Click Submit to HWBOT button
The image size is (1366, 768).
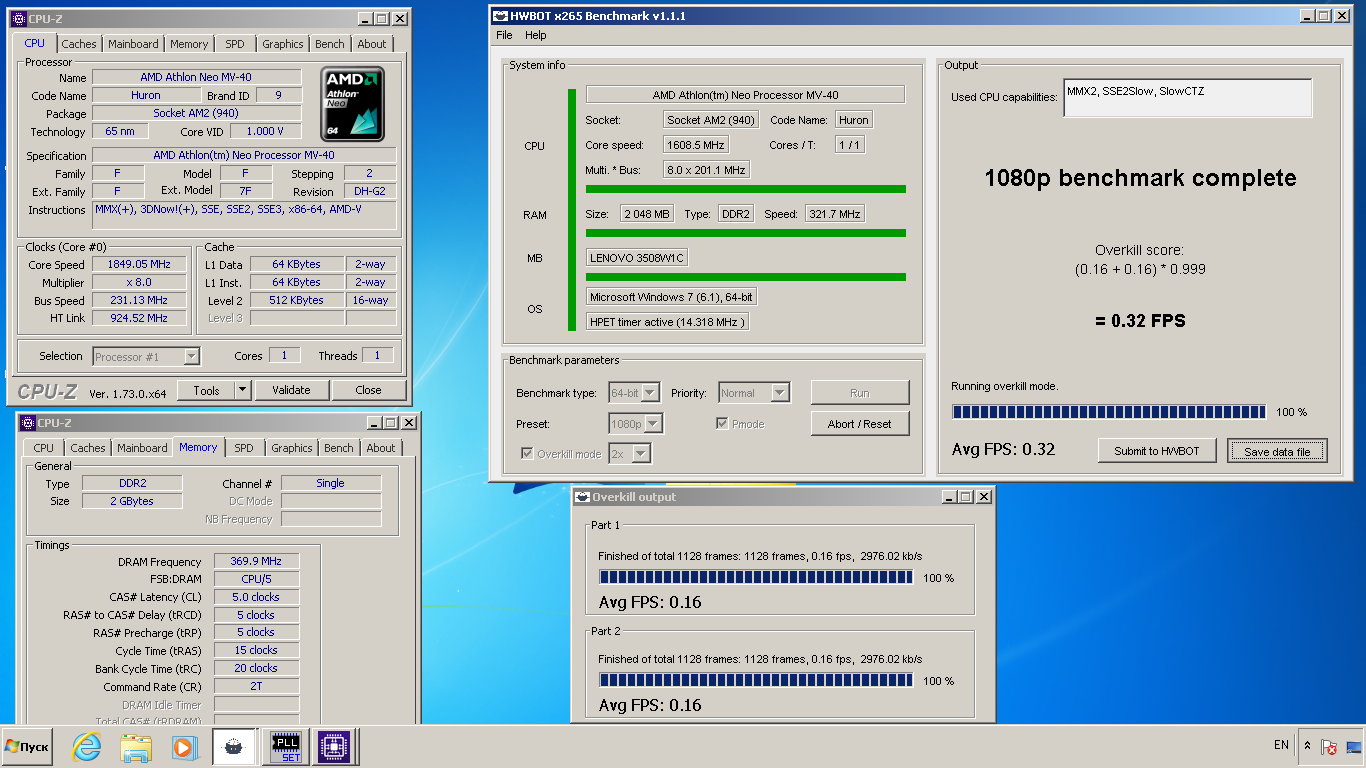1156,451
